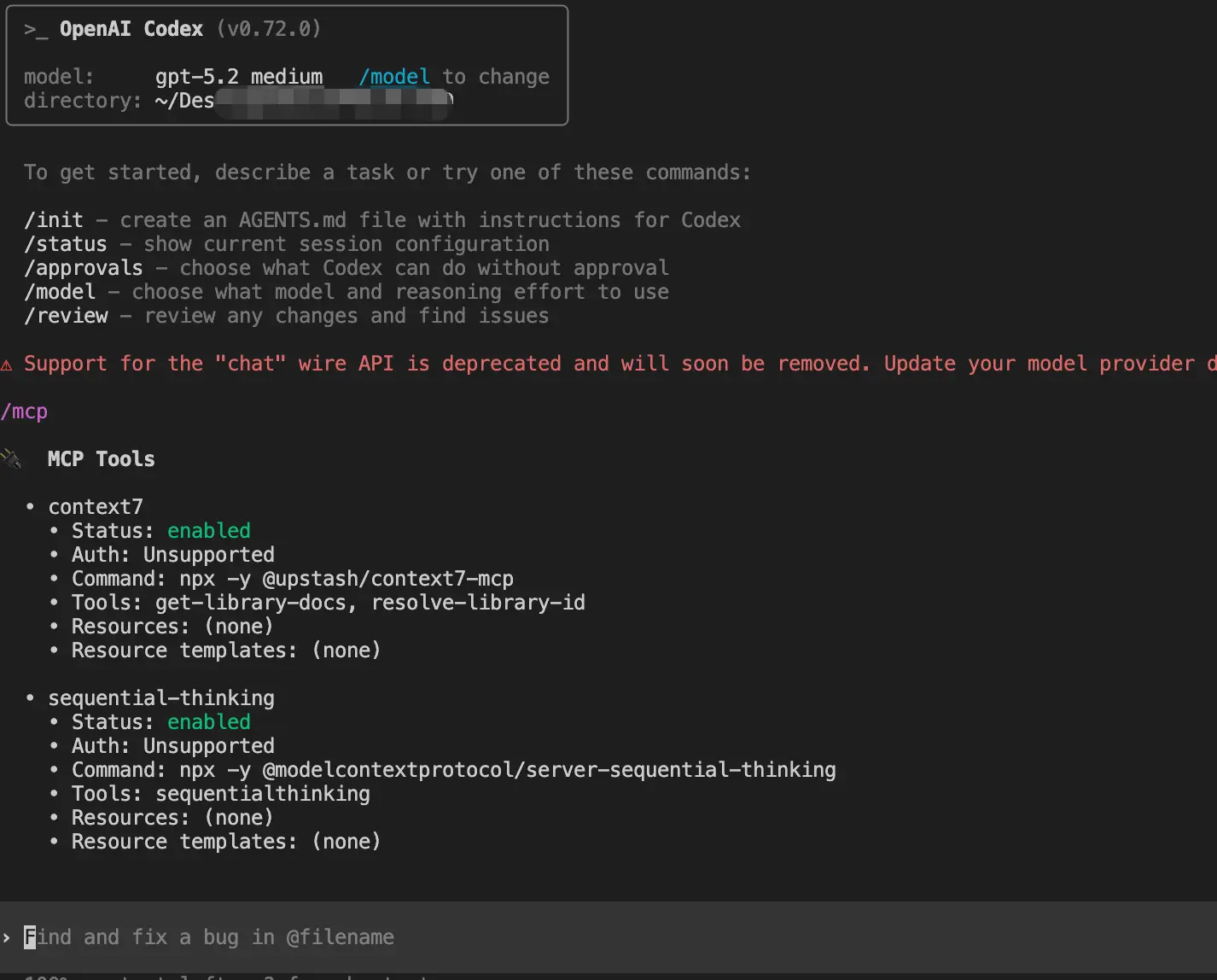Click the /model command in the commands list
The width and height of the screenshot is (1217, 980).
pos(59,292)
